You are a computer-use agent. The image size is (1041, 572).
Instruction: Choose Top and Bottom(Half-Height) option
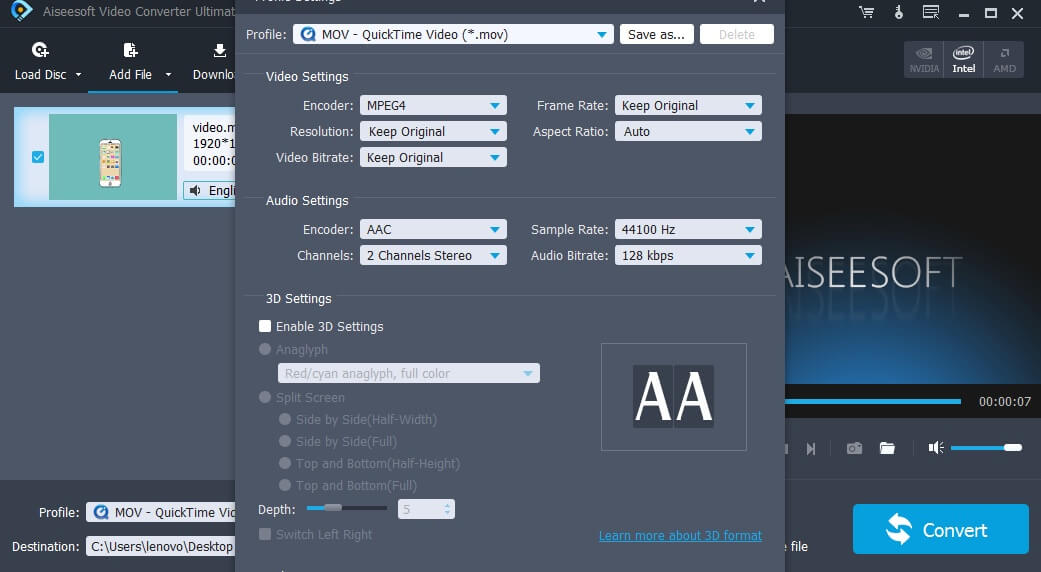[x=285, y=463]
